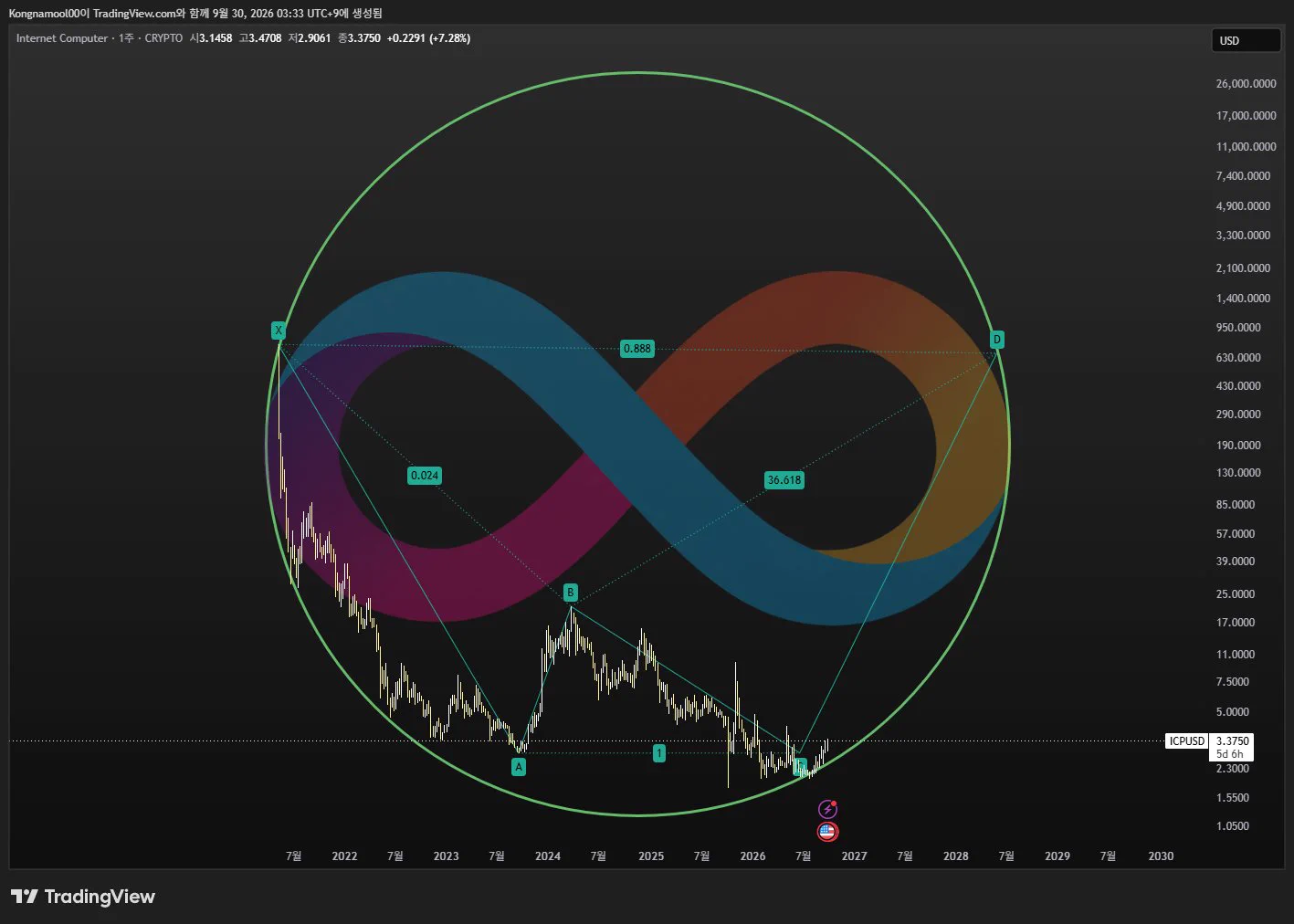This screenshot has width=1294, height=924.
Task: Click the close value 종3.3750 in header
Action: point(359,38)
